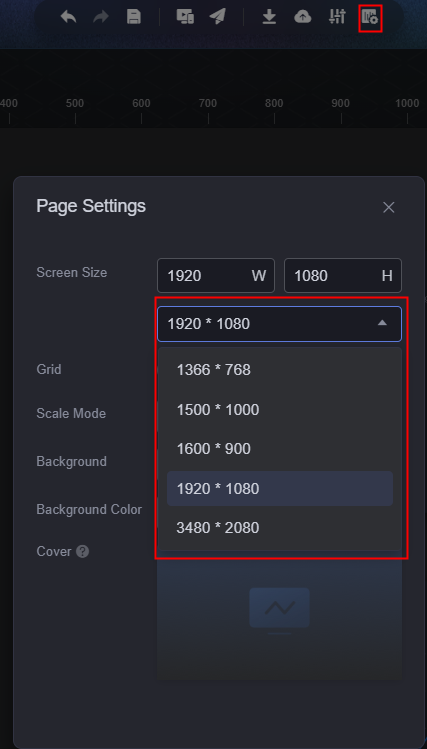Open the page settings toolbar icon
This screenshot has height=749, width=427.
pyautogui.click(x=370, y=17)
